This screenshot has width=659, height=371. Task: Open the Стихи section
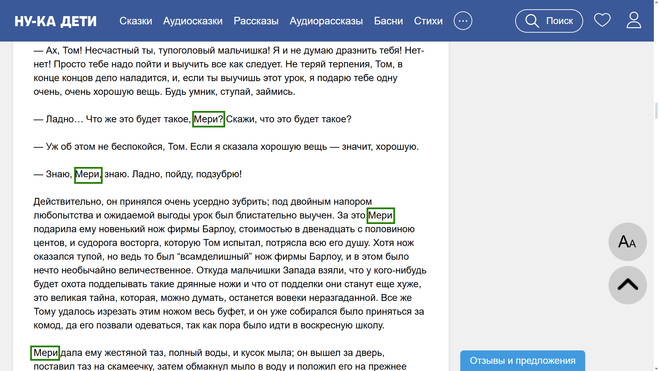pos(428,21)
